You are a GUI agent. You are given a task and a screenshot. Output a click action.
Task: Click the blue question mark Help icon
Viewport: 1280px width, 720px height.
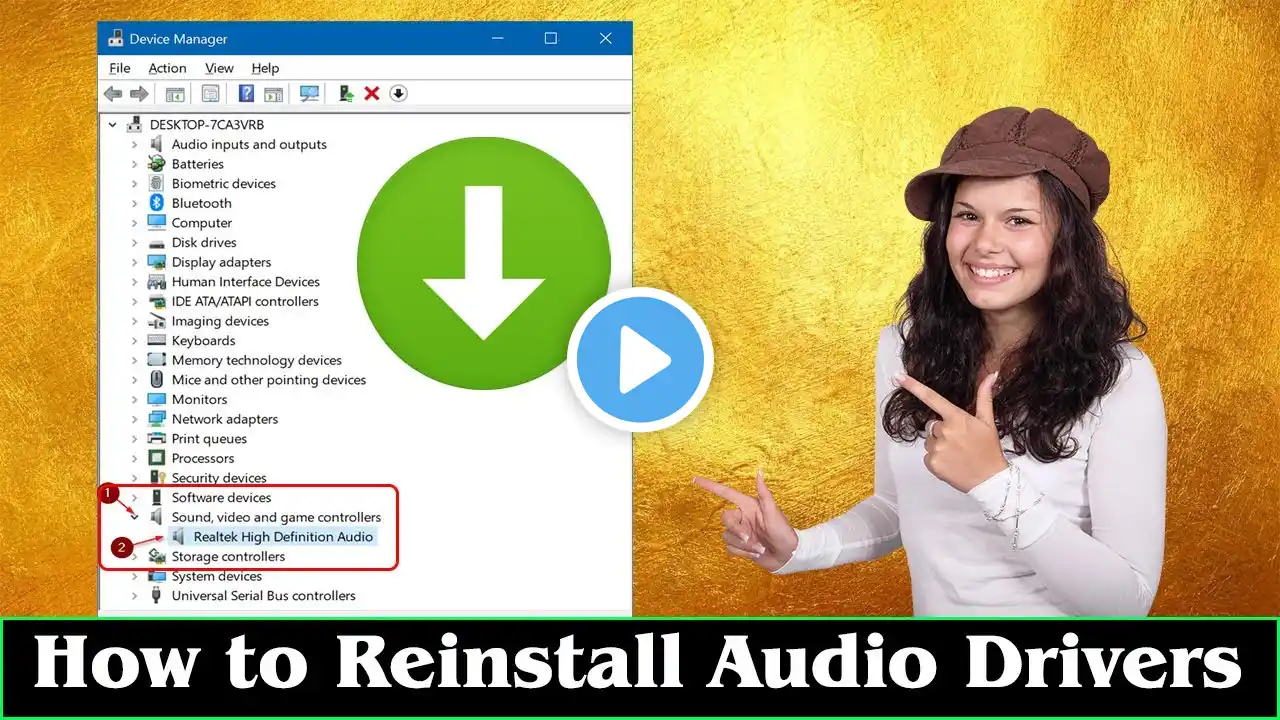(x=245, y=93)
